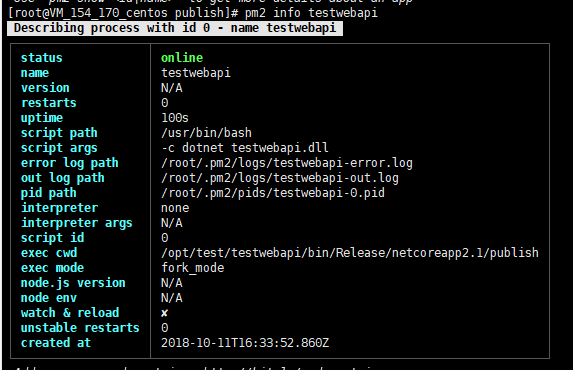Select the 'Describing process with id 0' header
This screenshot has width=573, height=370.
pos(175,28)
